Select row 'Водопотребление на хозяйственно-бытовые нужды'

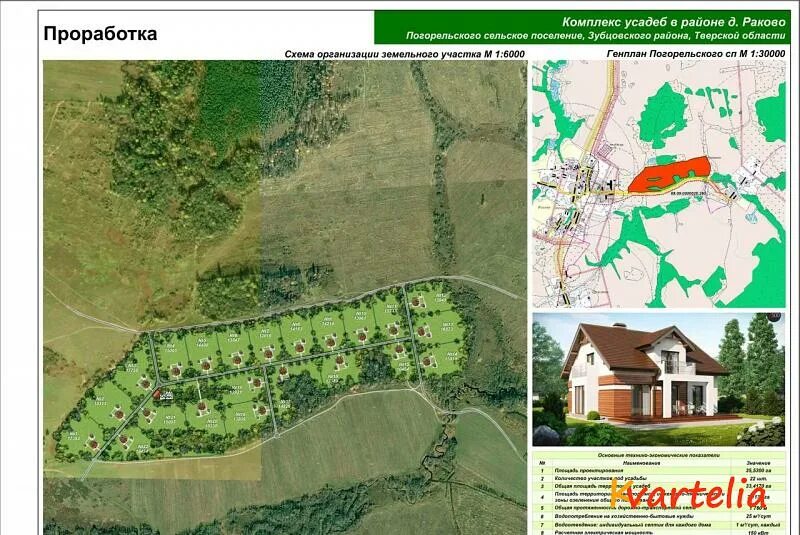[x=659, y=516]
